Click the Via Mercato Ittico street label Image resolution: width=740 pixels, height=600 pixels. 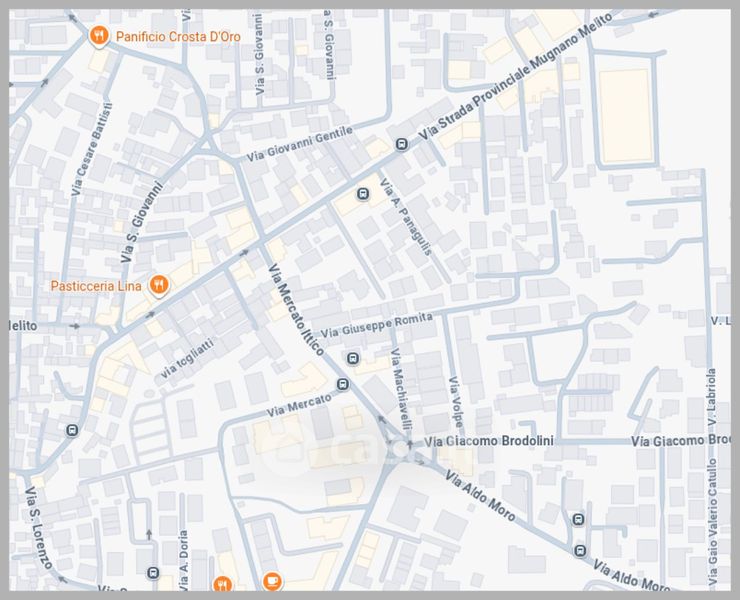pyautogui.click(x=296, y=309)
